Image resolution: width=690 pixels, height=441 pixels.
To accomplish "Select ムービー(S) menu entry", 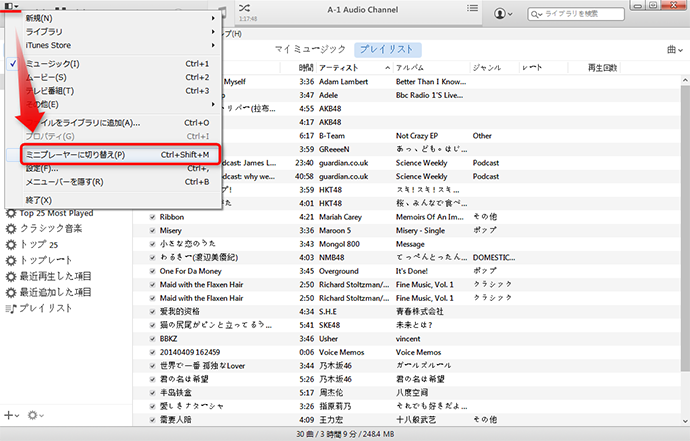I will coord(114,77).
